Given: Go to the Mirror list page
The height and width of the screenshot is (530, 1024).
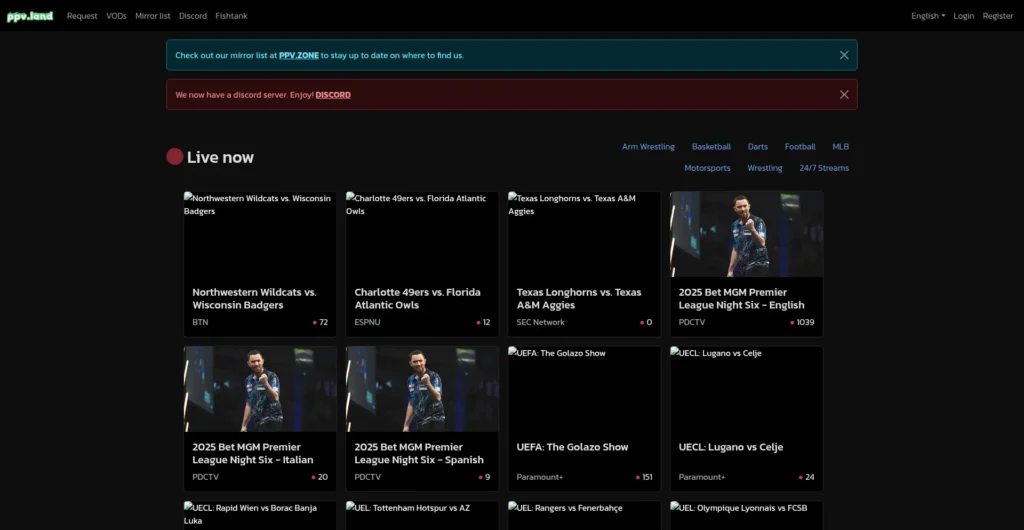Looking at the screenshot, I should [x=153, y=16].
